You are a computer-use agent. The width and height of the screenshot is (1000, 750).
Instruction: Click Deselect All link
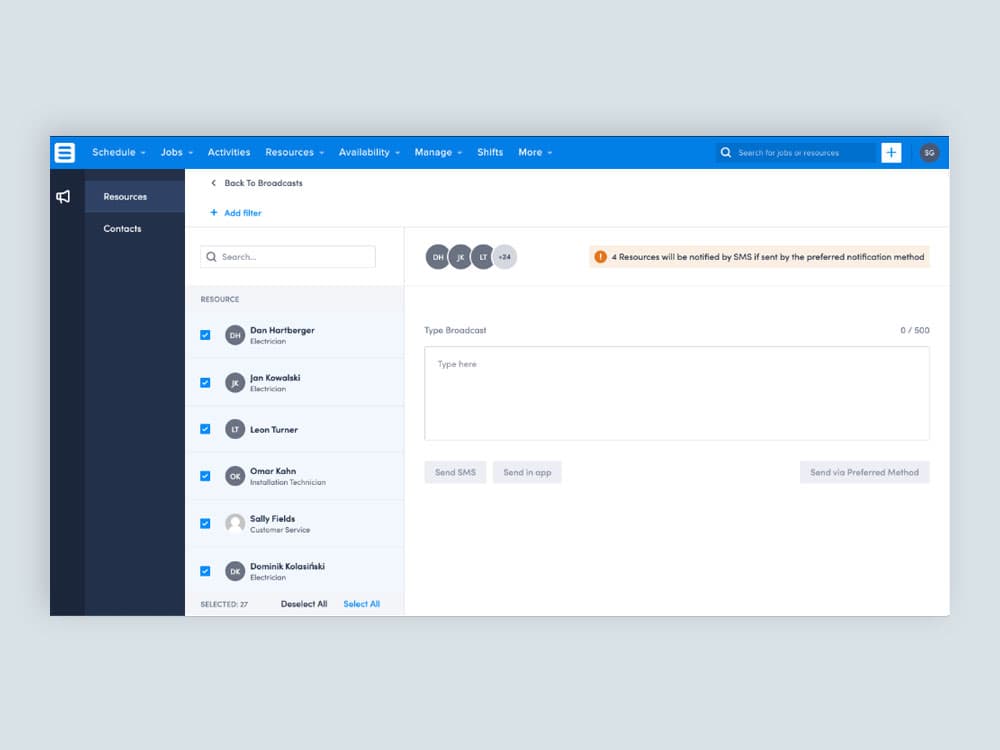click(x=304, y=604)
